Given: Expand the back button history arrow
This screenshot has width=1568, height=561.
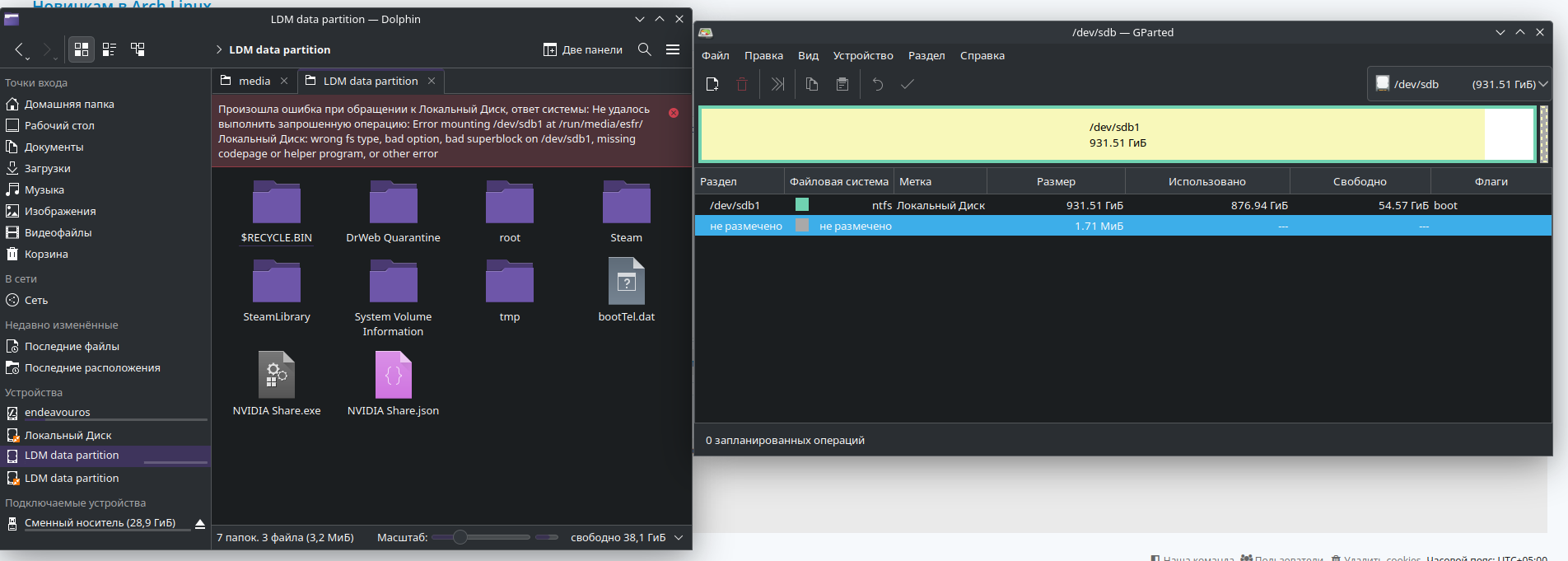Looking at the screenshot, I should click(x=28, y=59).
